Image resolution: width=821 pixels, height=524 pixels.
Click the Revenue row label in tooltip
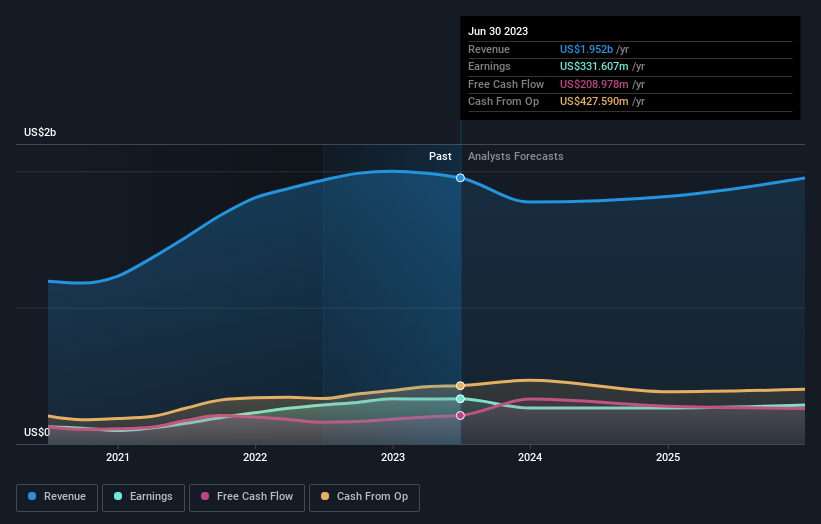point(489,49)
